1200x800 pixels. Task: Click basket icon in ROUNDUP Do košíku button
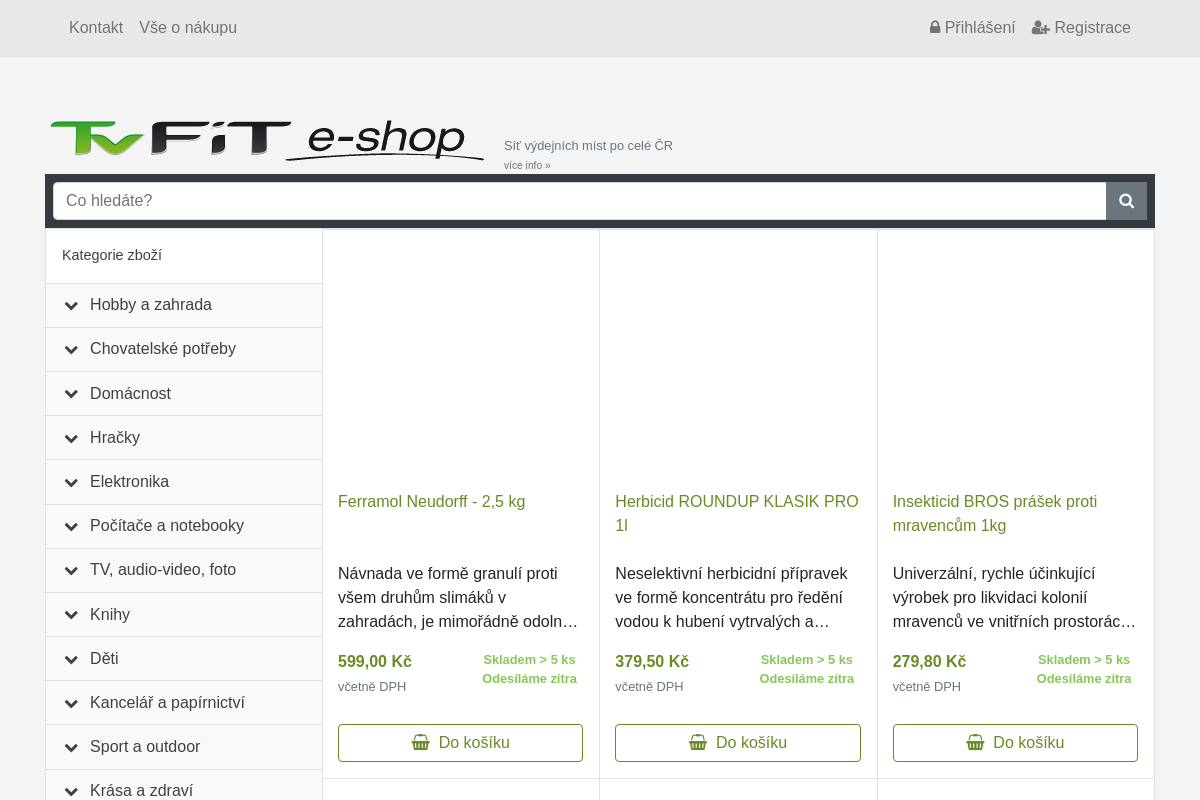pyautogui.click(x=698, y=742)
